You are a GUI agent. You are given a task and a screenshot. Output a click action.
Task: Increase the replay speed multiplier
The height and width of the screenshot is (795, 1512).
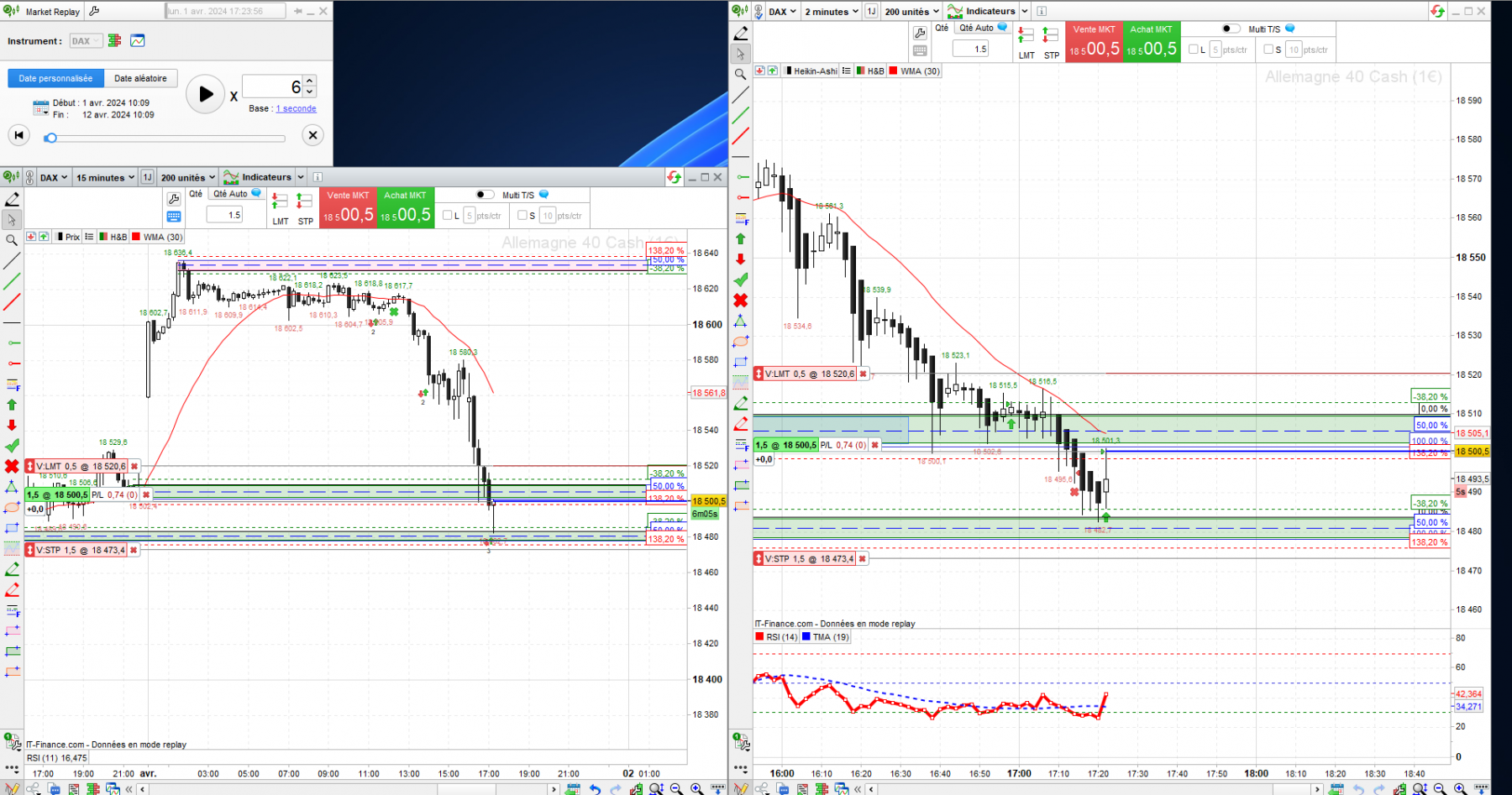click(310, 81)
